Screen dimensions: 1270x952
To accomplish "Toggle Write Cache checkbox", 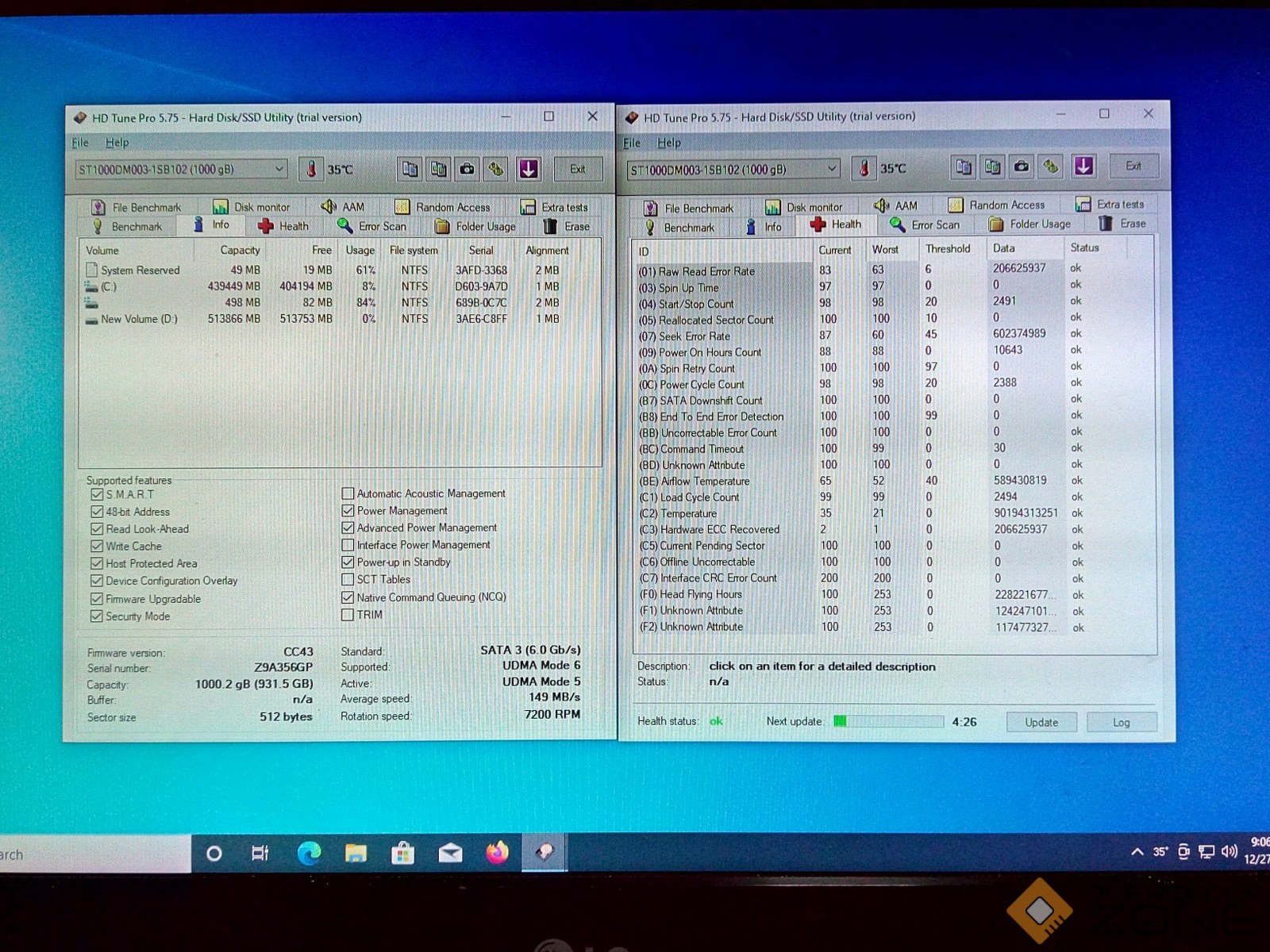I will tap(97, 547).
